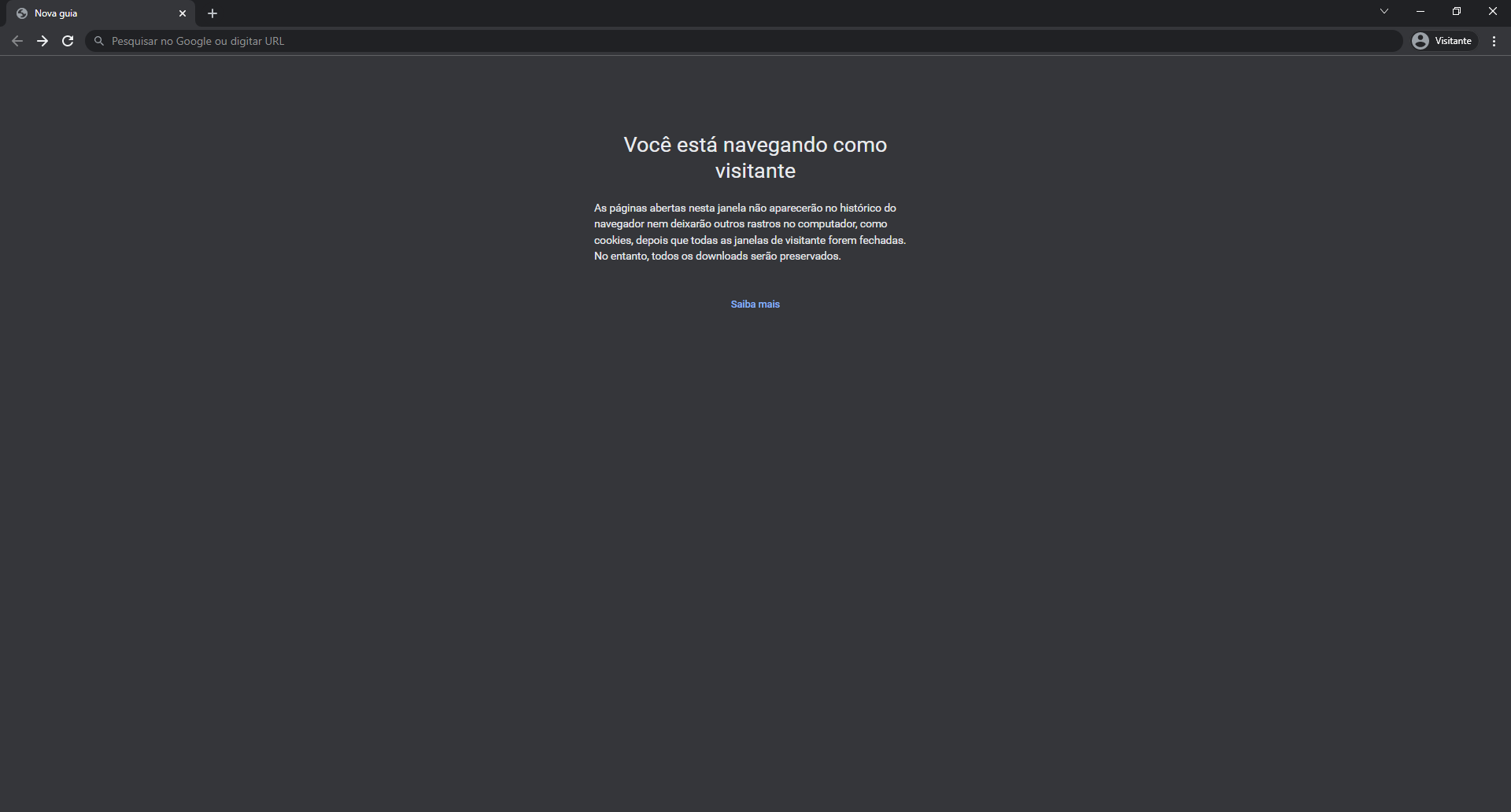Focus the Pesquisar no Google URL field
Screen dimensions: 1511x812
(708, 41)
